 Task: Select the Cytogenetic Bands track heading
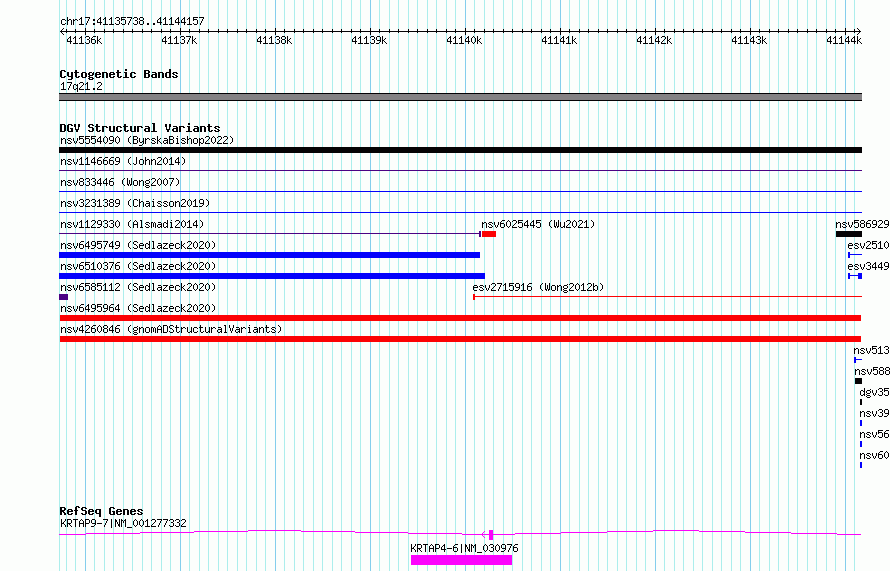pyautogui.click(x=119, y=74)
